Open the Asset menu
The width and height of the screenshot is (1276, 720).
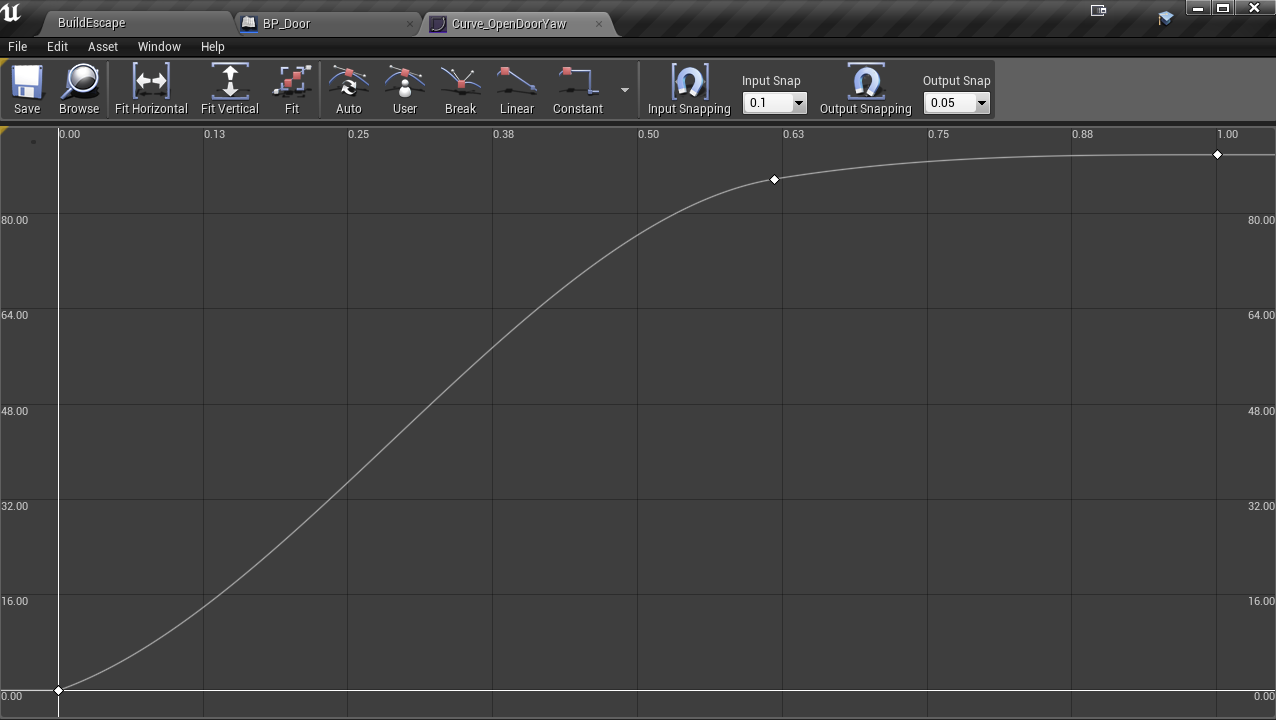point(102,46)
